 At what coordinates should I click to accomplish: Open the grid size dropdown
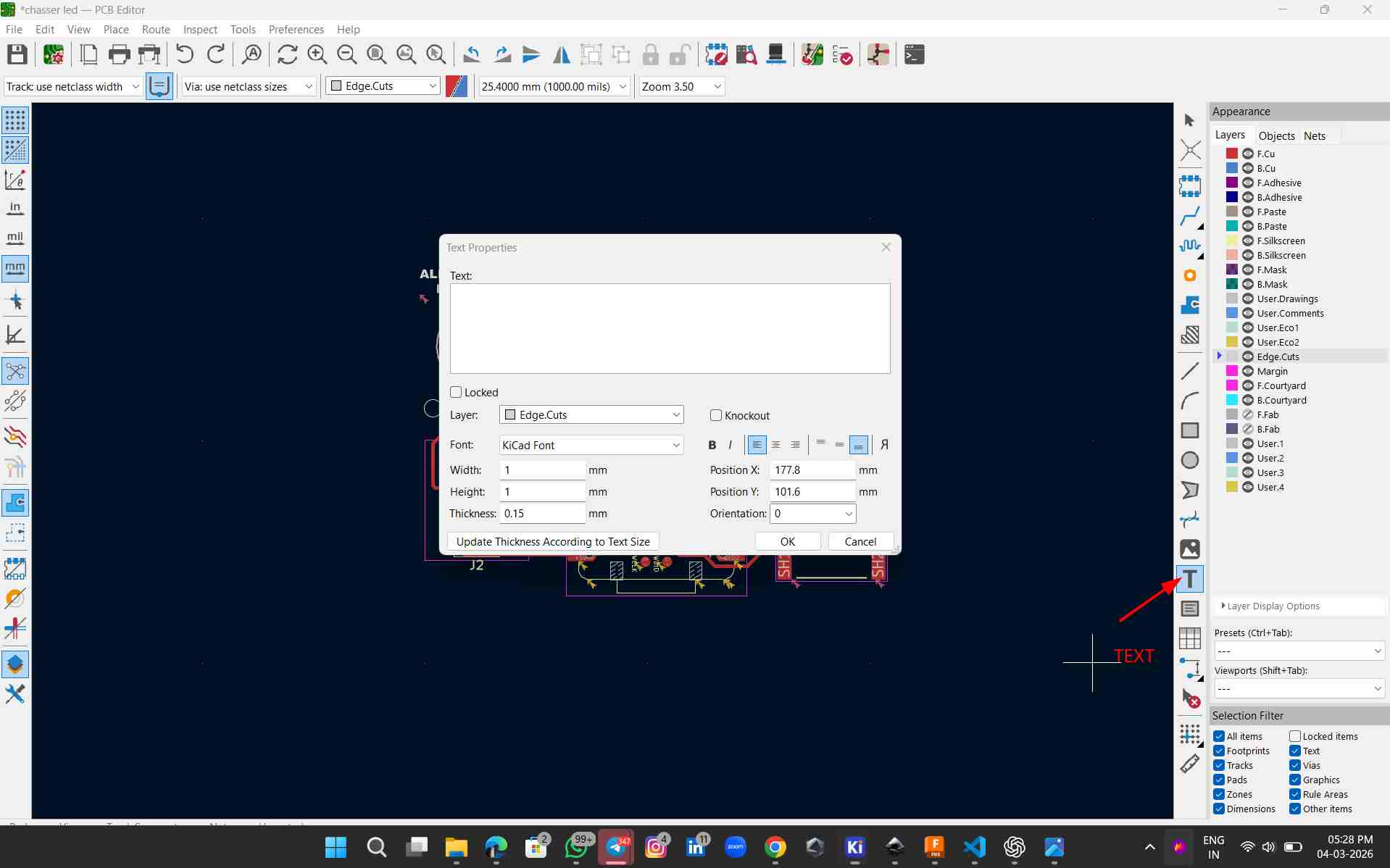click(554, 86)
